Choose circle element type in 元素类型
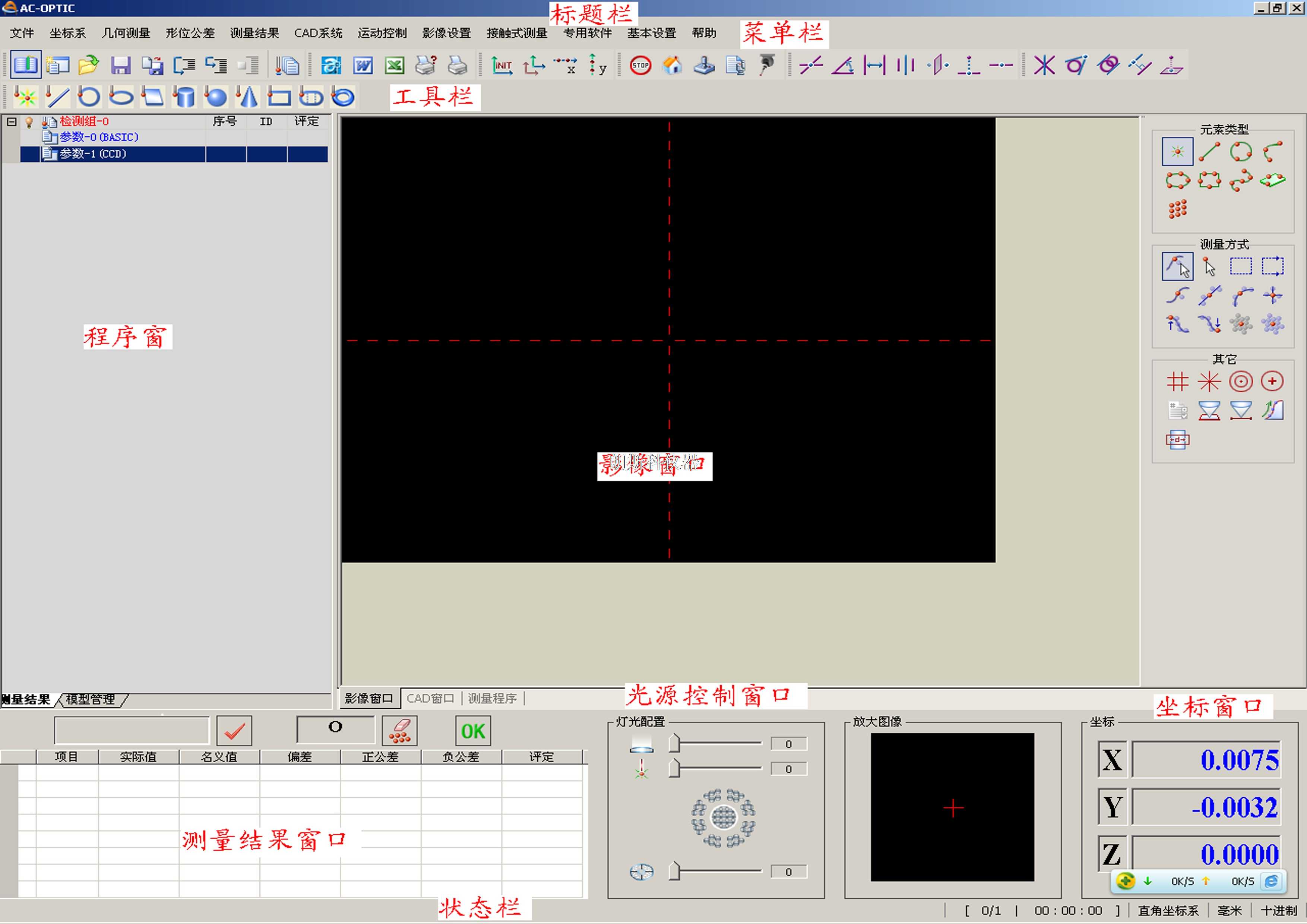1307x924 pixels. 1240,151
